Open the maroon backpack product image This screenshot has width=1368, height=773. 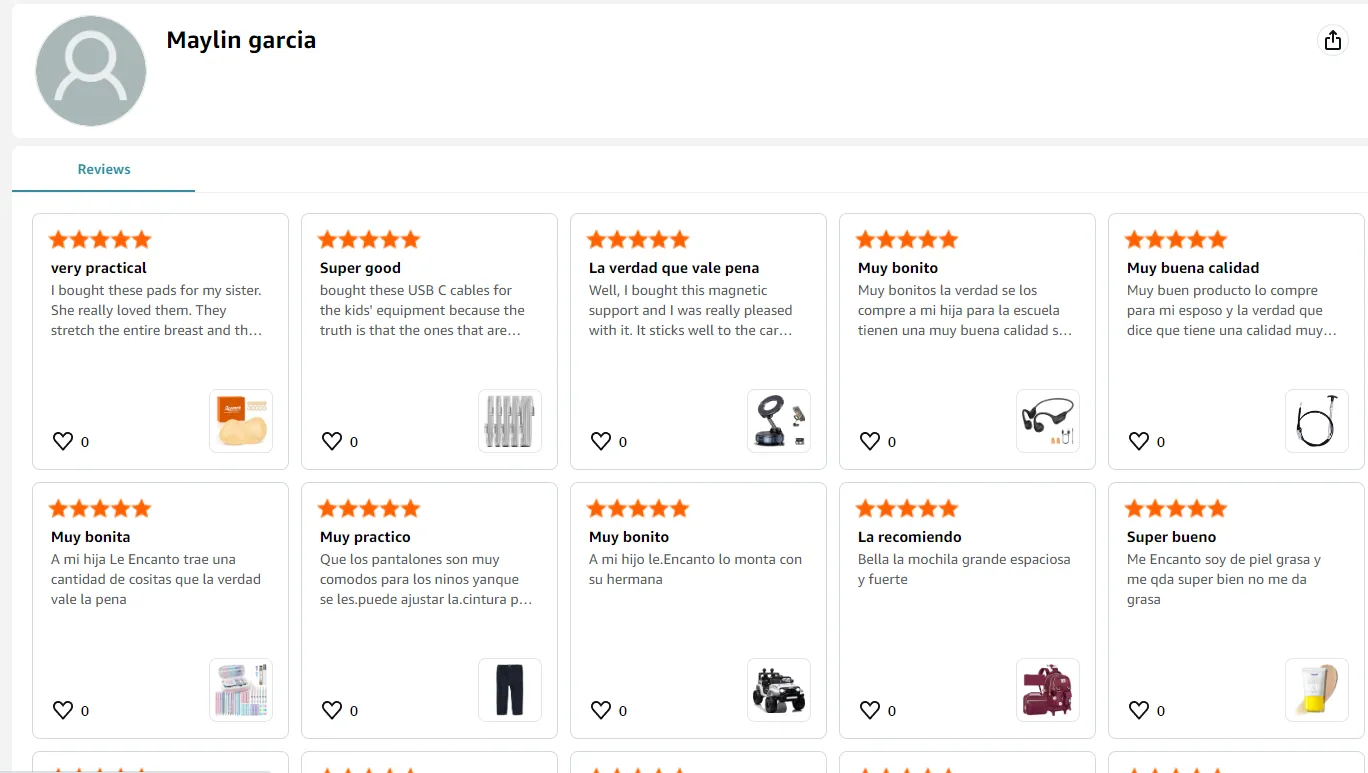[1048, 690]
